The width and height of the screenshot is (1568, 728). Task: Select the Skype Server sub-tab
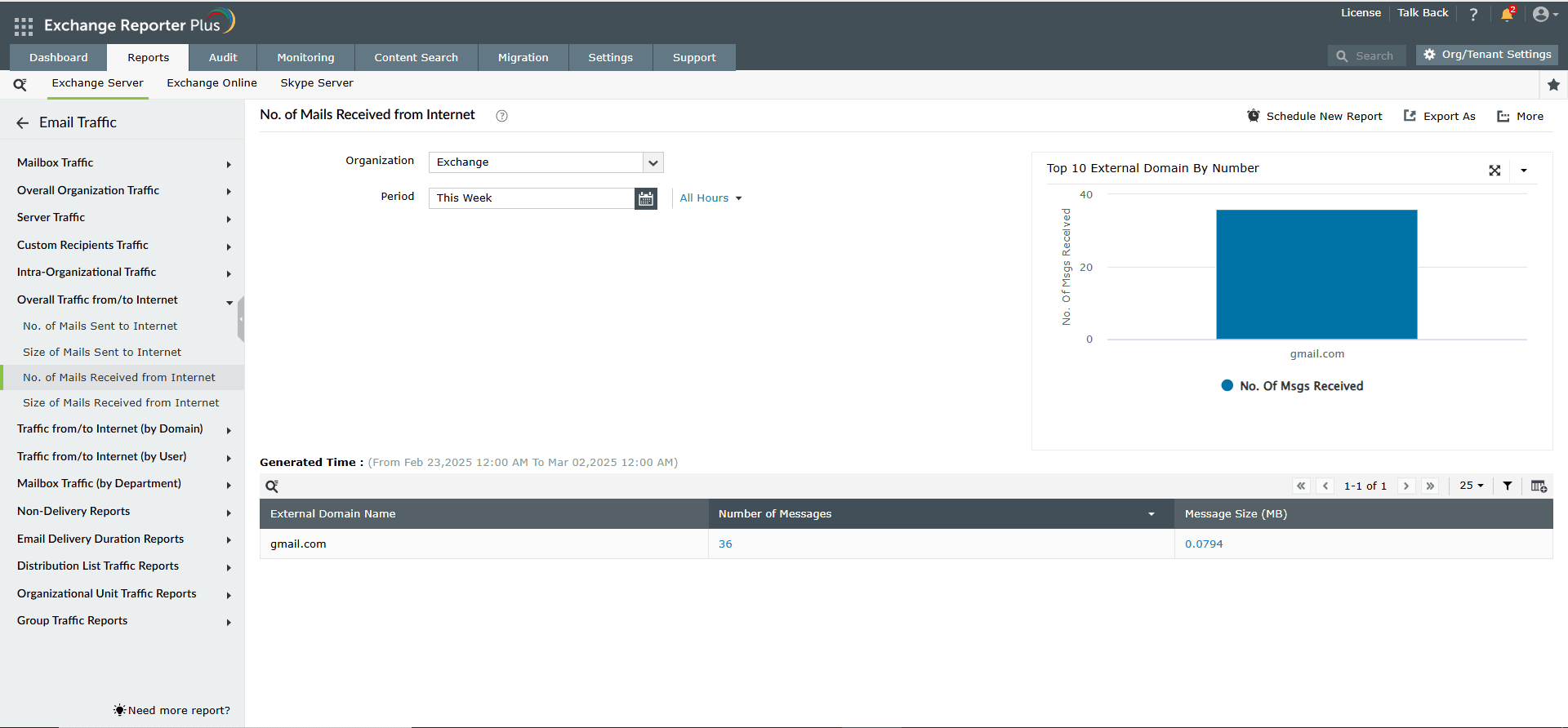(x=317, y=83)
